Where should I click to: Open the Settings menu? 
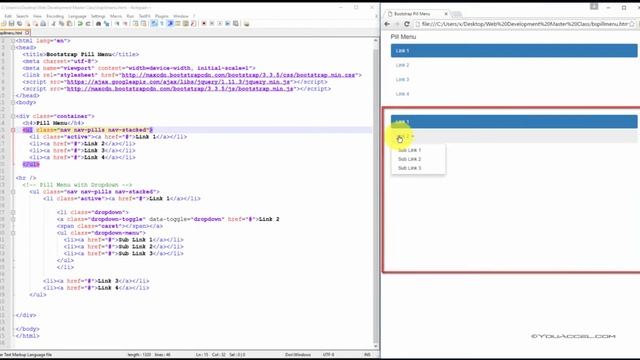click(98, 16)
